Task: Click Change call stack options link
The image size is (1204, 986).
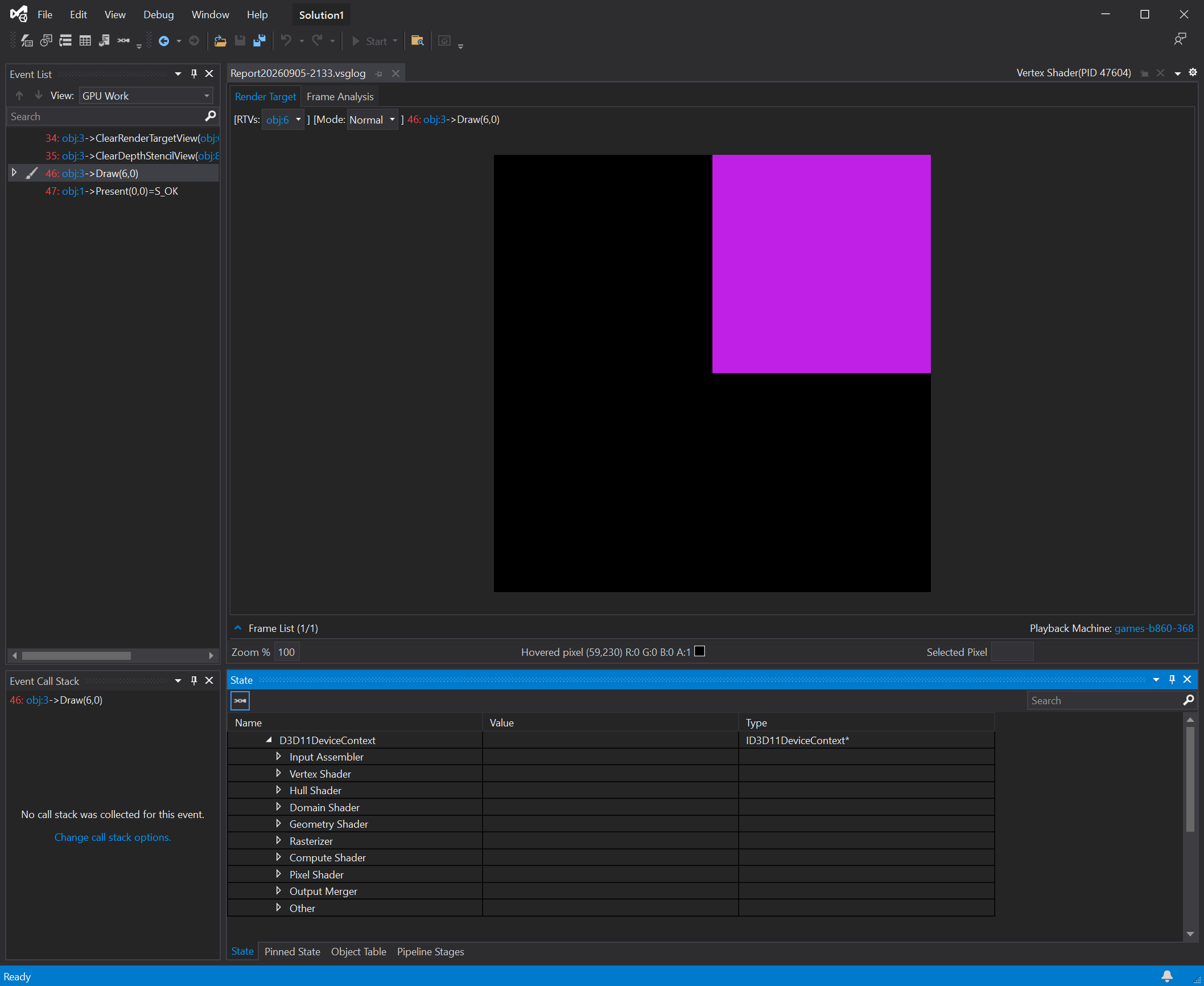Action: click(113, 837)
